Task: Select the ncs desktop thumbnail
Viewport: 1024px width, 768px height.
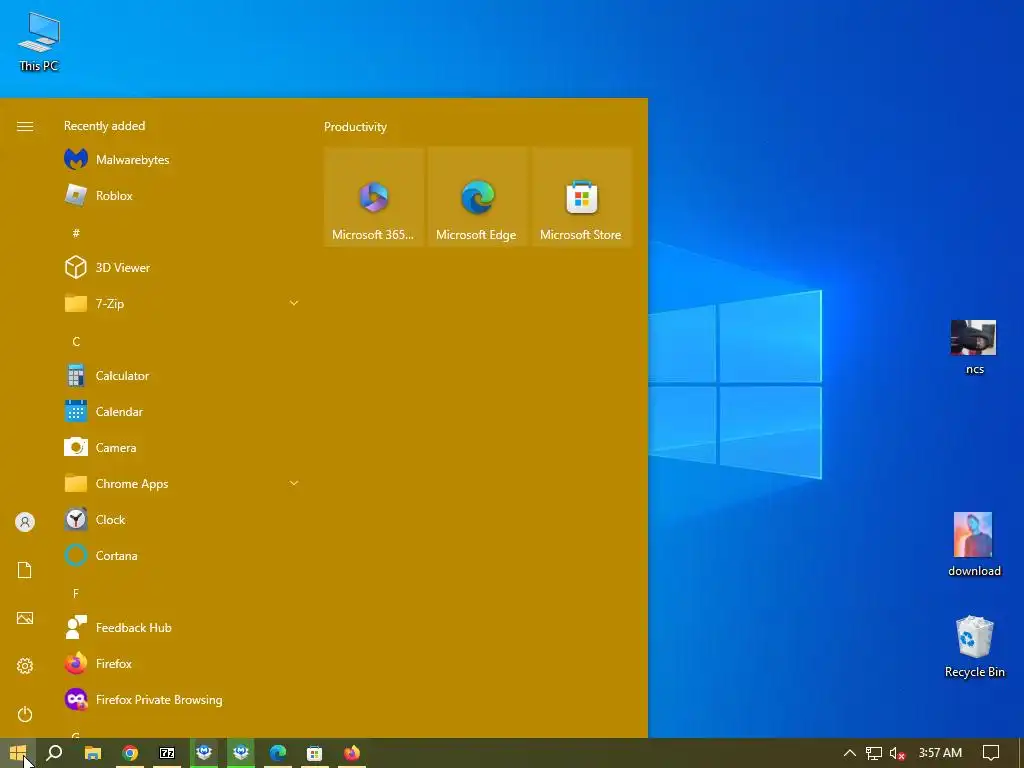Action: click(974, 347)
